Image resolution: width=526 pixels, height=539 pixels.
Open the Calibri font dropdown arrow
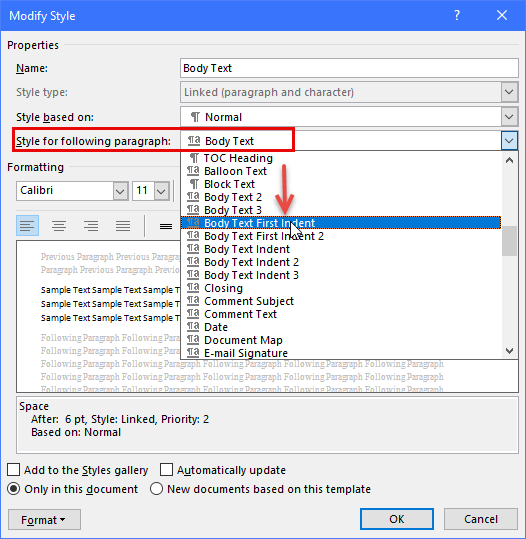point(120,191)
